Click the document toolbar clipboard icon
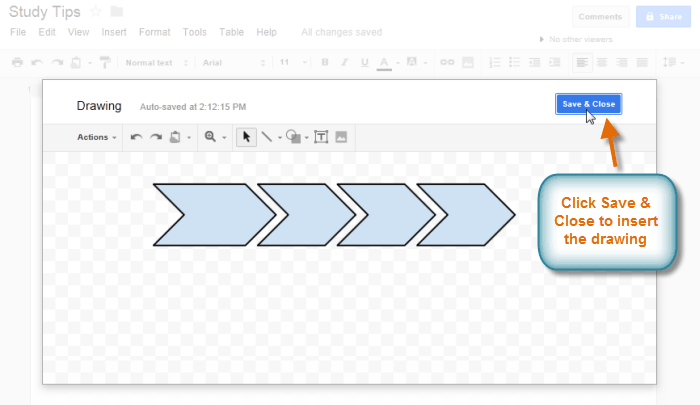The image size is (700, 405). click(x=76, y=63)
